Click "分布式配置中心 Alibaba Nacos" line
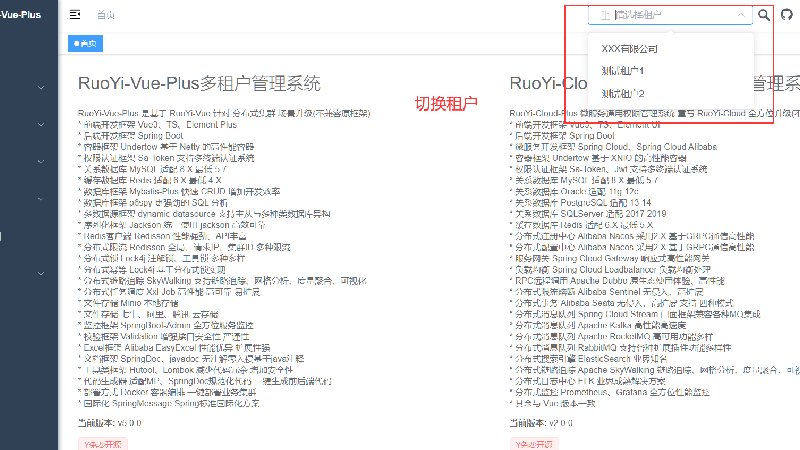Viewport: 800px width, 450px height. (x=632, y=247)
